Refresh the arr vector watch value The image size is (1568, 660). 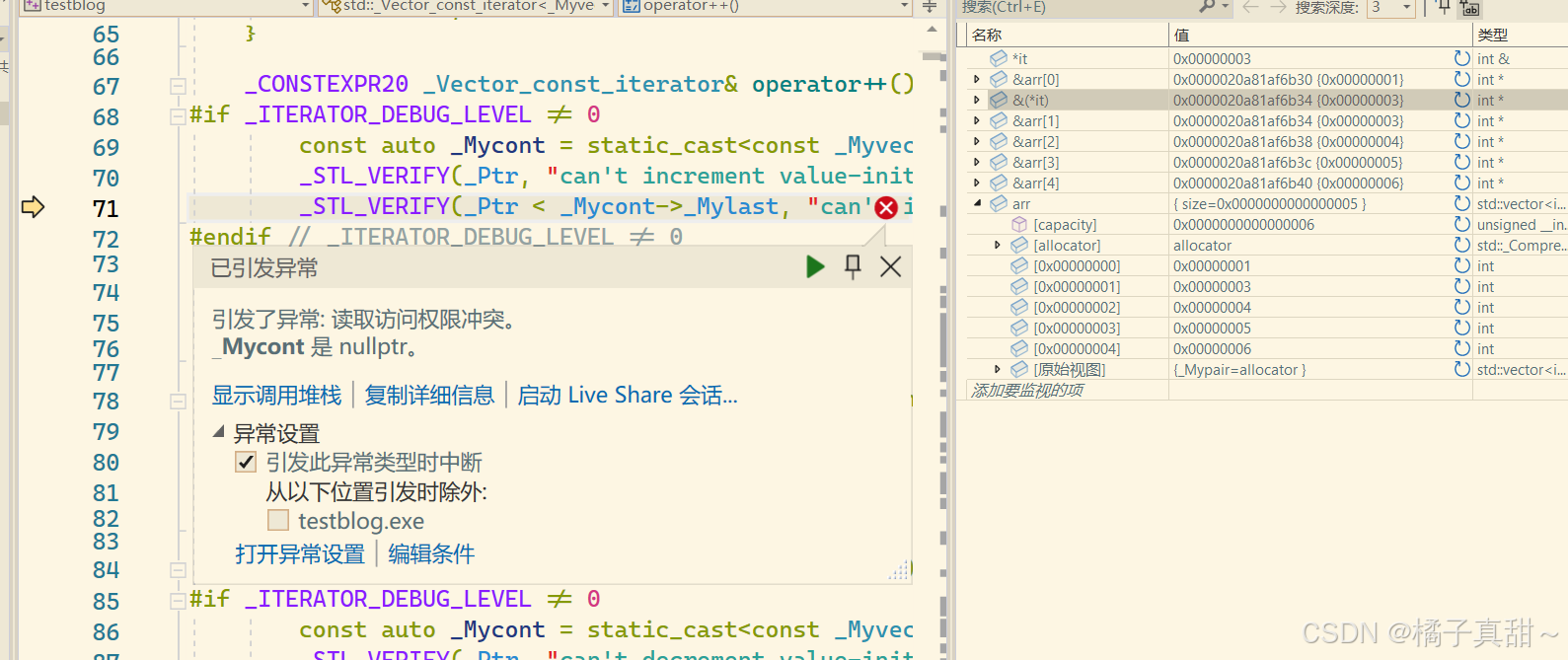(1461, 203)
